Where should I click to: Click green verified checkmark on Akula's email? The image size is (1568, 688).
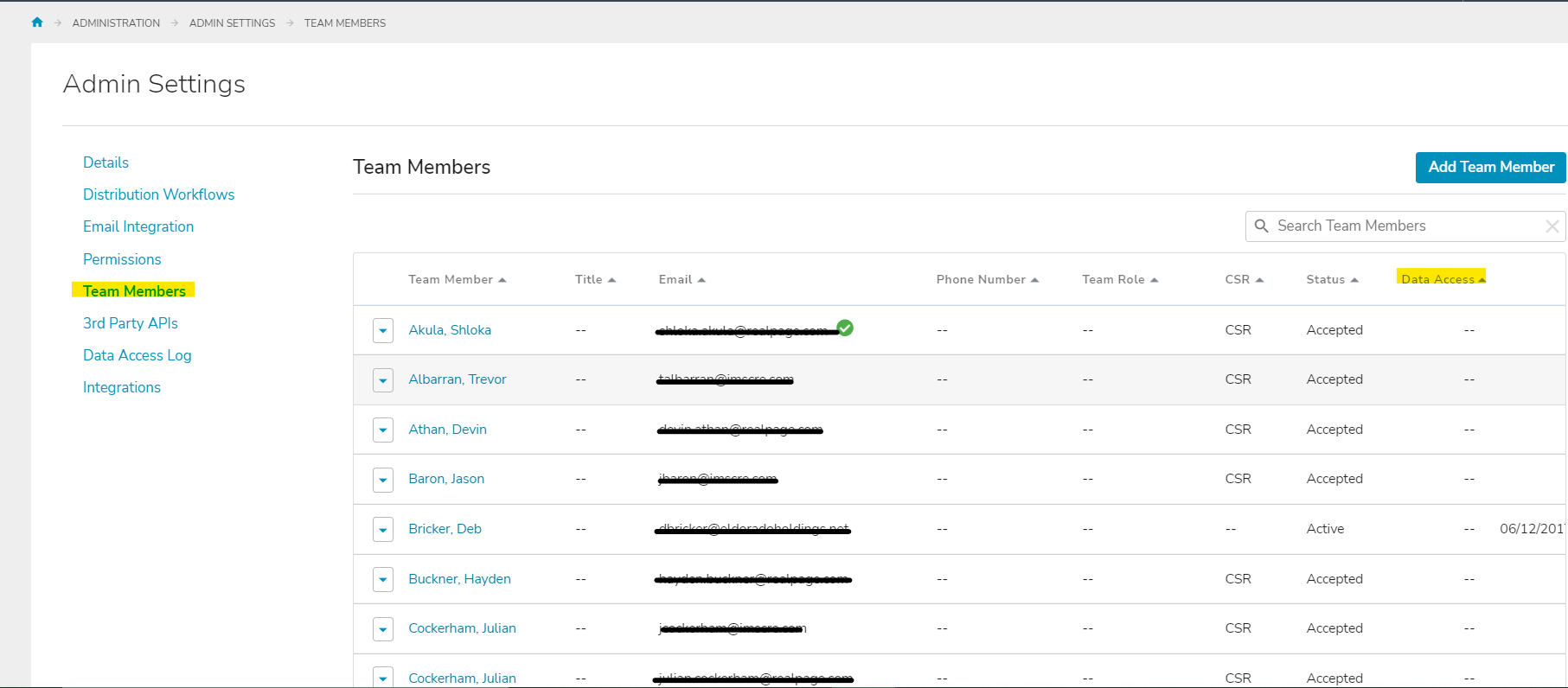pyautogui.click(x=845, y=328)
